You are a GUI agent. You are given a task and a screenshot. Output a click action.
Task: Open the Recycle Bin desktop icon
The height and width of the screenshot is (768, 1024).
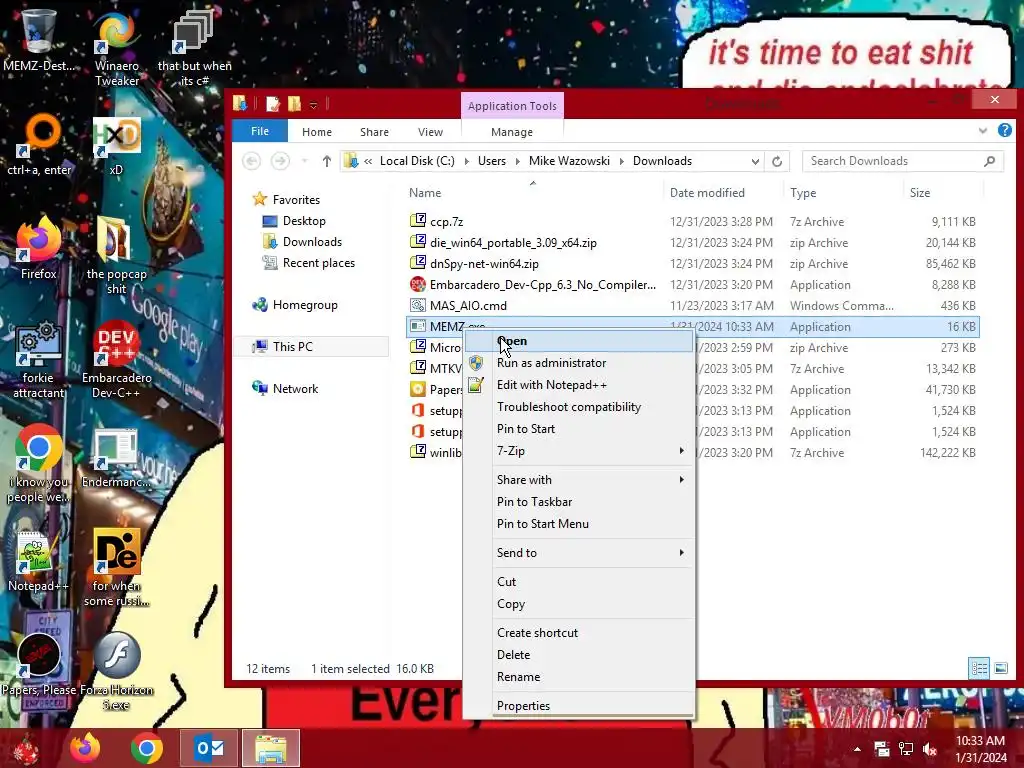pos(38,39)
